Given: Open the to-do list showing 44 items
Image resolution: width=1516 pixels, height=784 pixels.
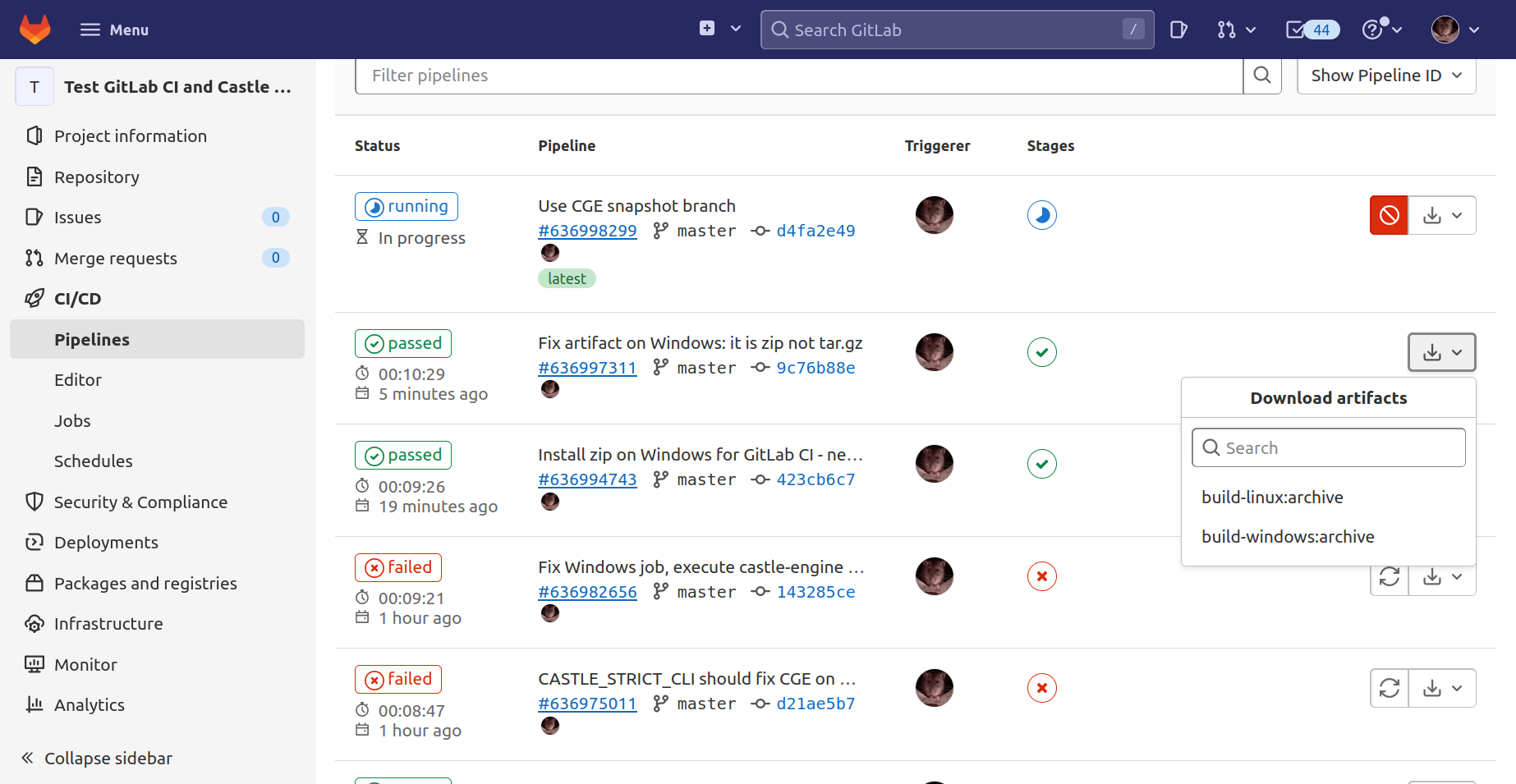Looking at the screenshot, I should [1312, 29].
